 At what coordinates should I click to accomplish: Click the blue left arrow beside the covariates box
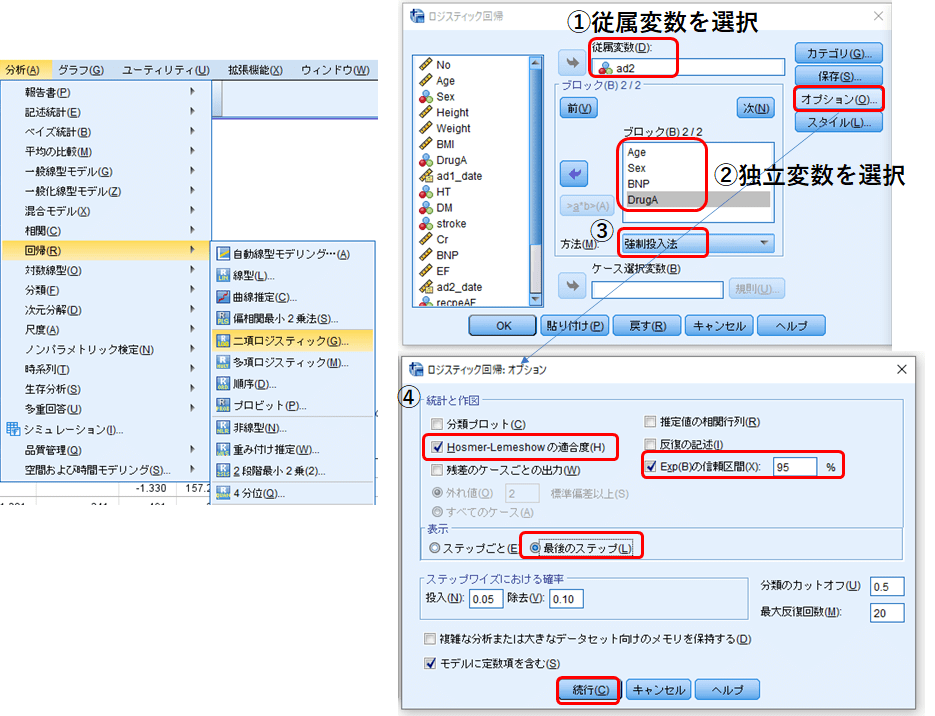click(x=572, y=172)
